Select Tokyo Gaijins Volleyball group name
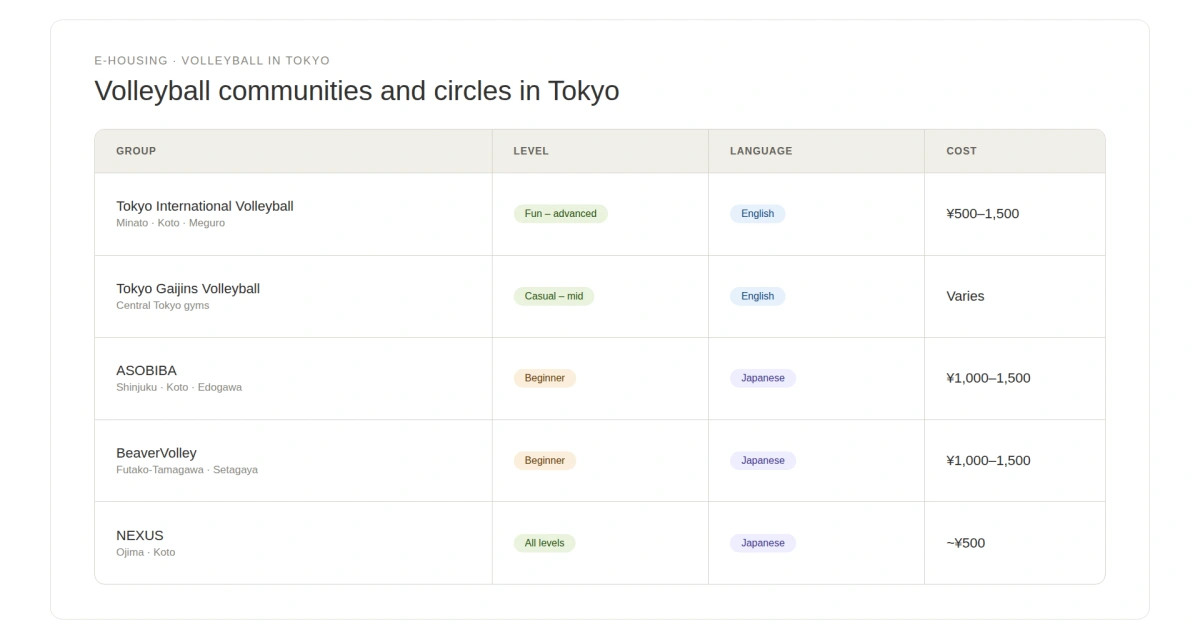Image resolution: width=1200 pixels, height=630 pixels. click(x=188, y=288)
